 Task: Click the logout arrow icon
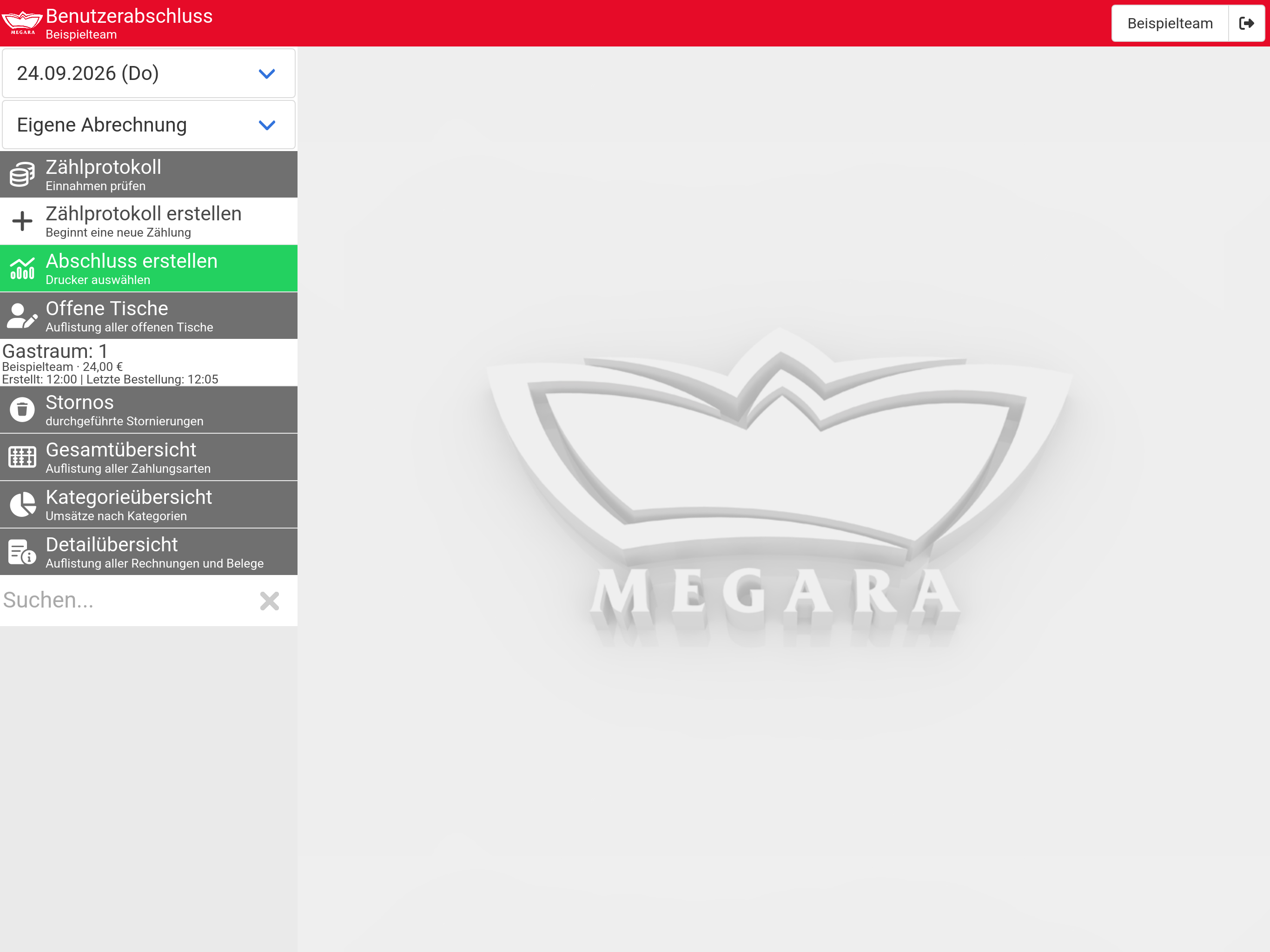coord(1246,24)
